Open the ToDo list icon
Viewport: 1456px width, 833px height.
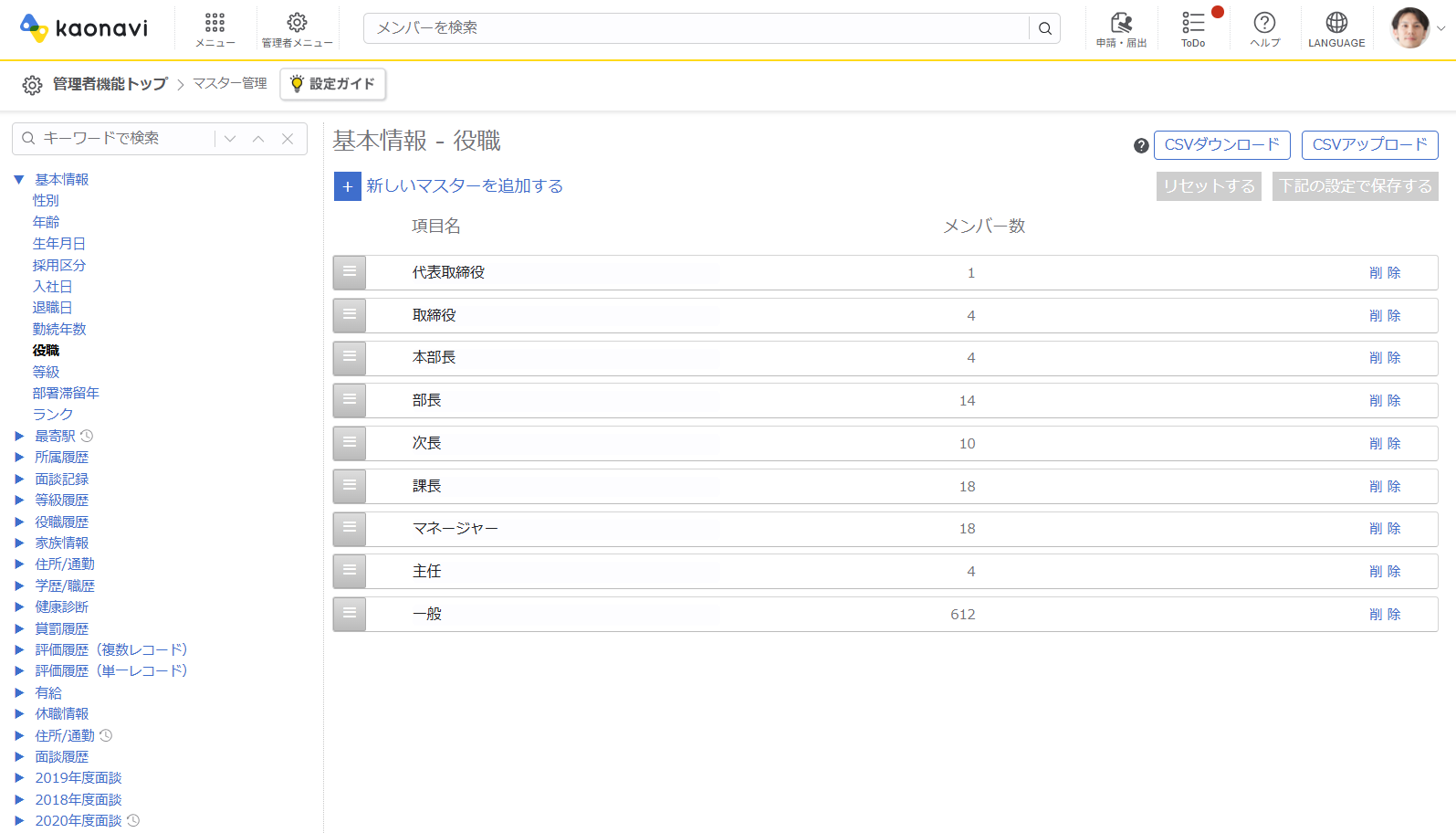(x=1193, y=23)
